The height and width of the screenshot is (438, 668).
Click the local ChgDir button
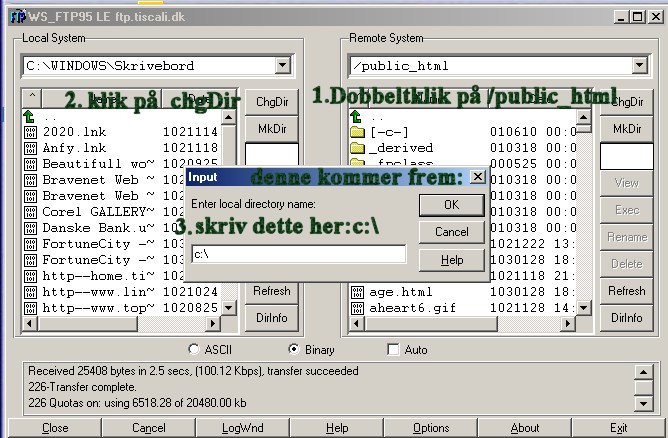coord(272,102)
